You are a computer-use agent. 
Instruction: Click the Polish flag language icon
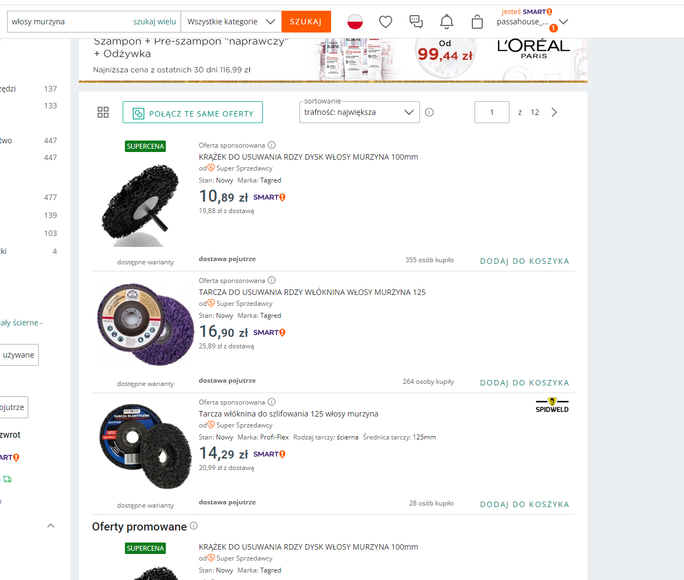[355, 21]
